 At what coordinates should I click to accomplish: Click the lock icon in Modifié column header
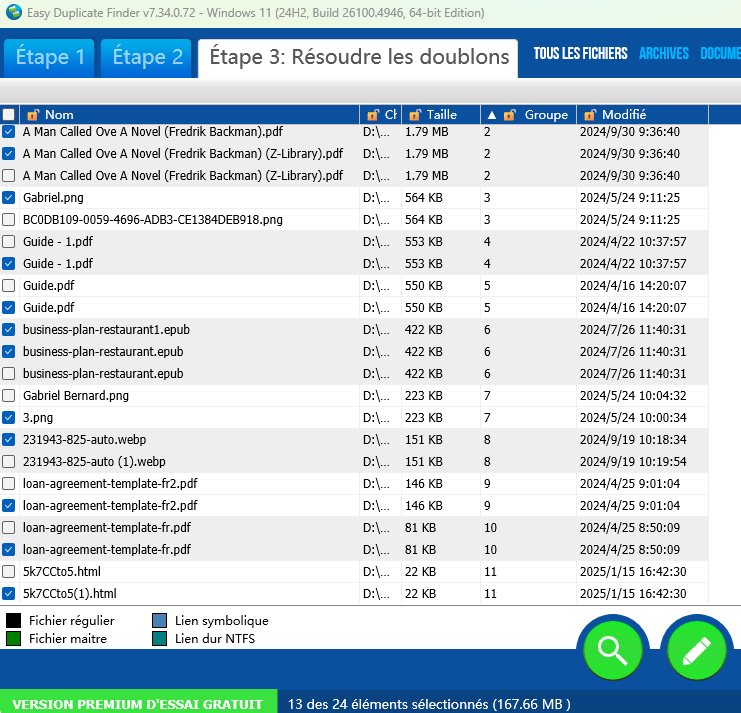590,115
